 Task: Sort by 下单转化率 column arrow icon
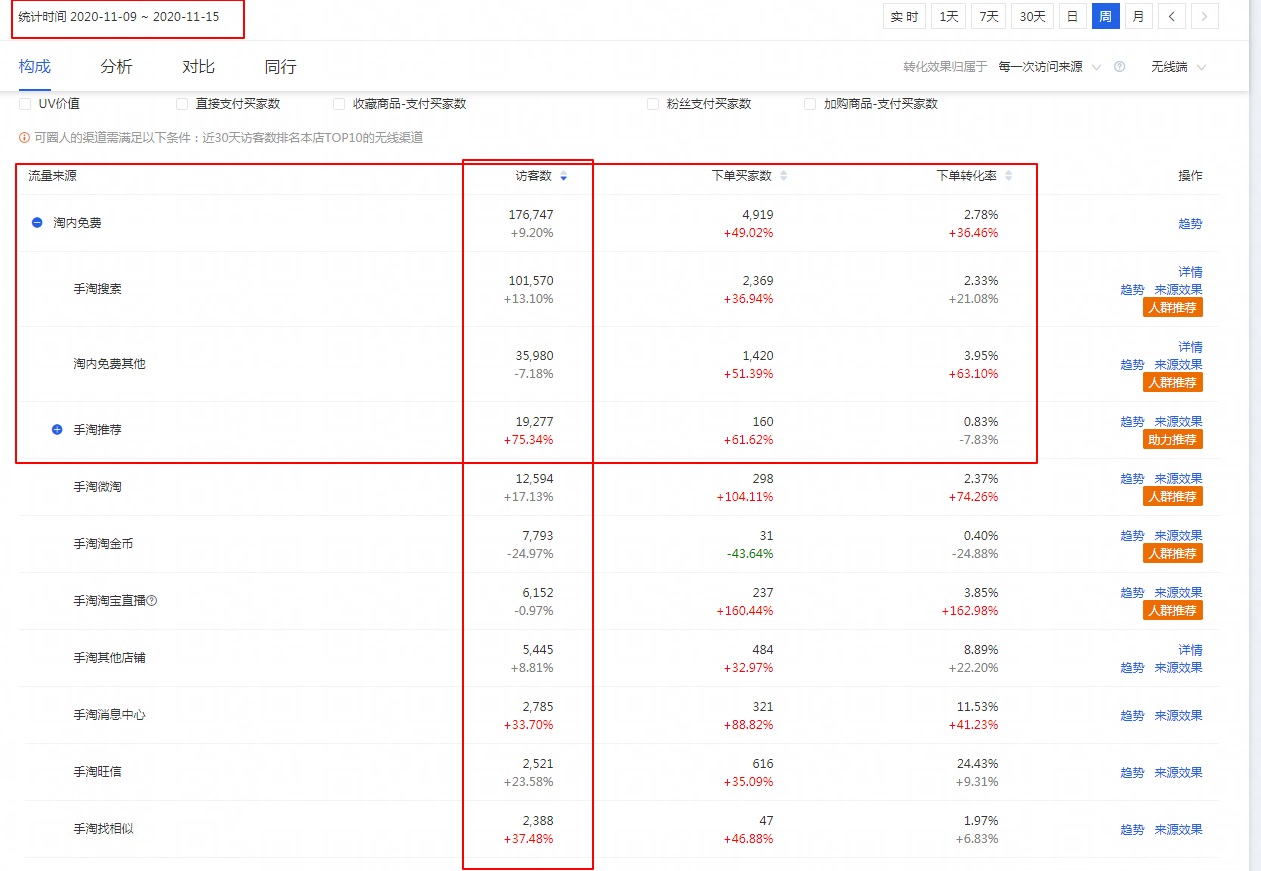[x=1008, y=176]
